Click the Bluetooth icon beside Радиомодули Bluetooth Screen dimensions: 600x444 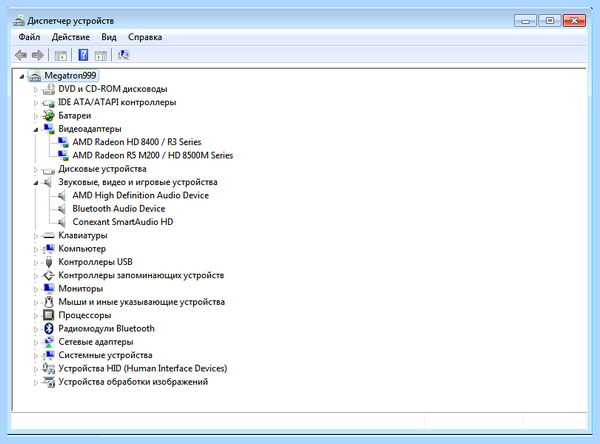pos(49,328)
